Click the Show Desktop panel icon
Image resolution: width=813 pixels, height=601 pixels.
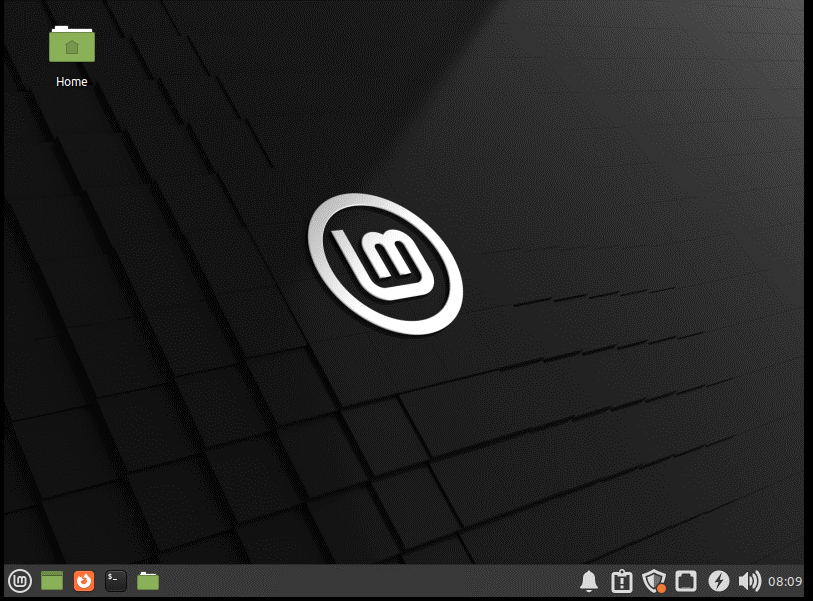52,581
